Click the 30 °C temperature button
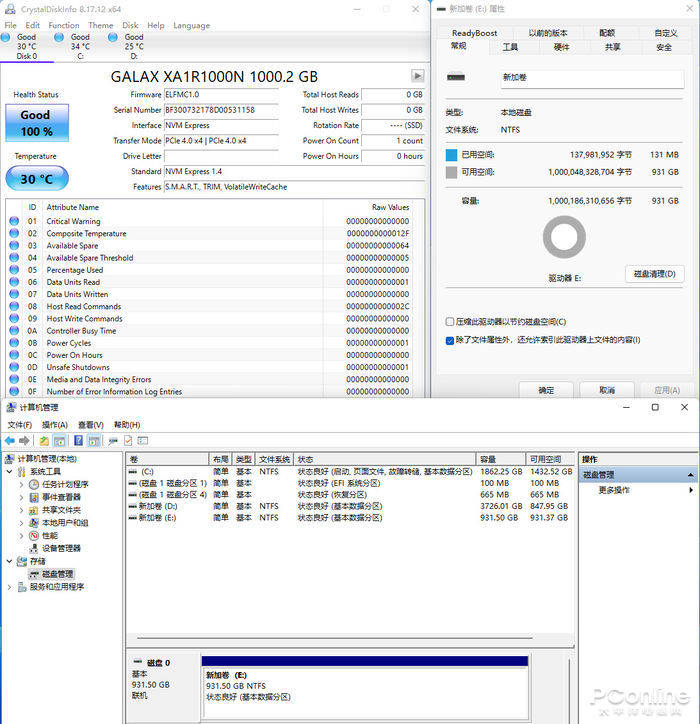Viewport: 700px width, 724px height. (x=37, y=178)
